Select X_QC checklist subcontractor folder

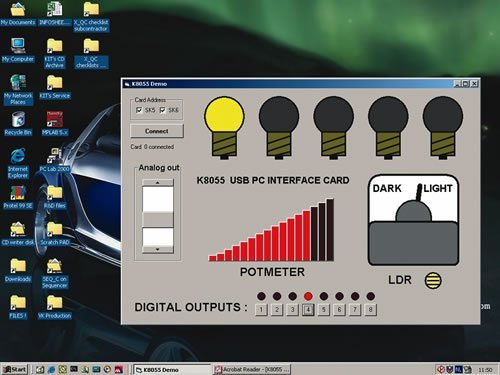pyautogui.click(x=91, y=17)
